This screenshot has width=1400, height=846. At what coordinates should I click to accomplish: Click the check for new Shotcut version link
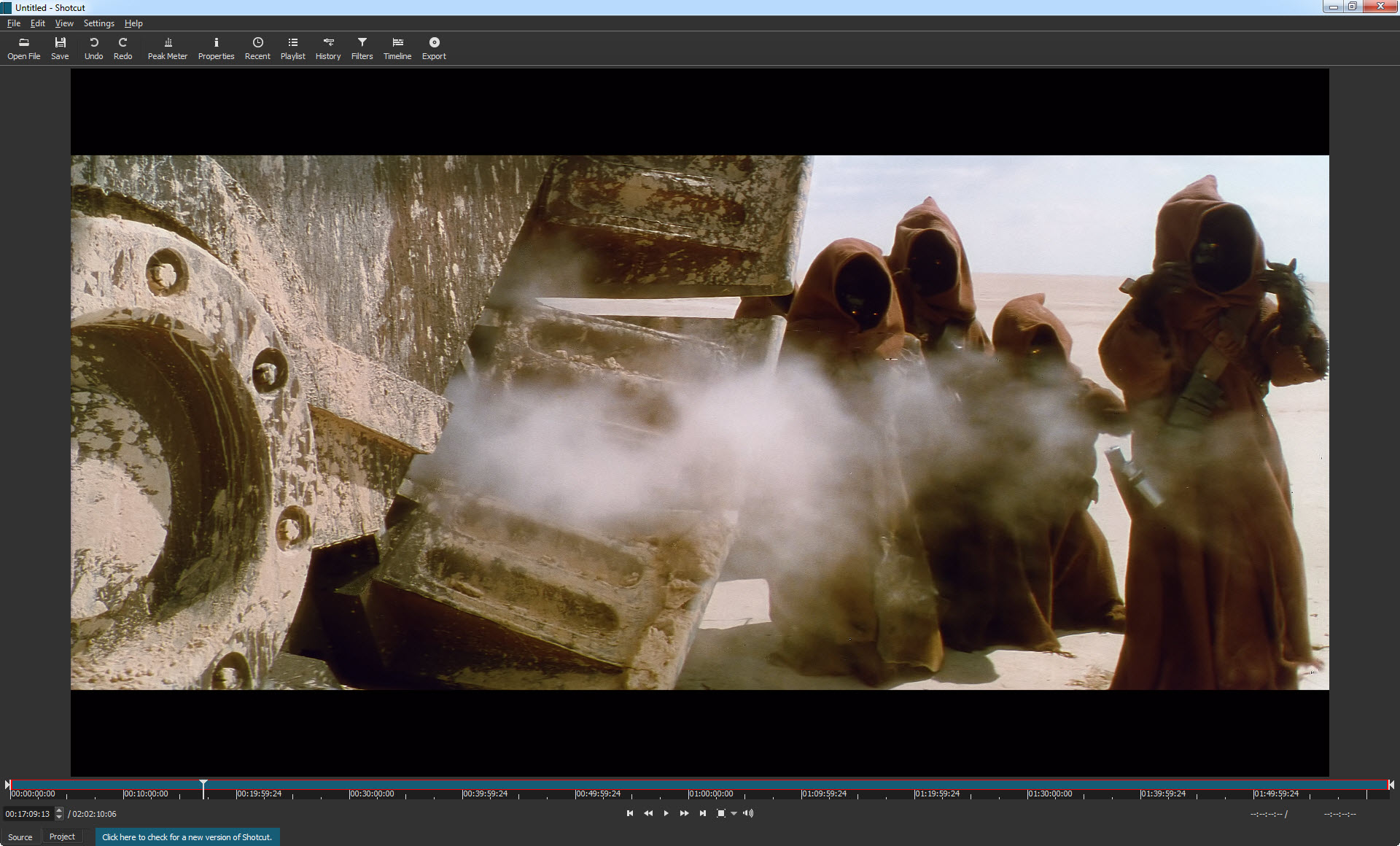(187, 837)
